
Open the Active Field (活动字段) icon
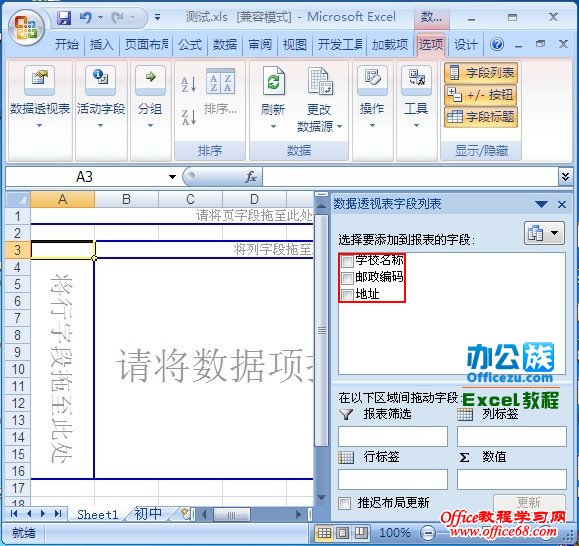(x=100, y=79)
